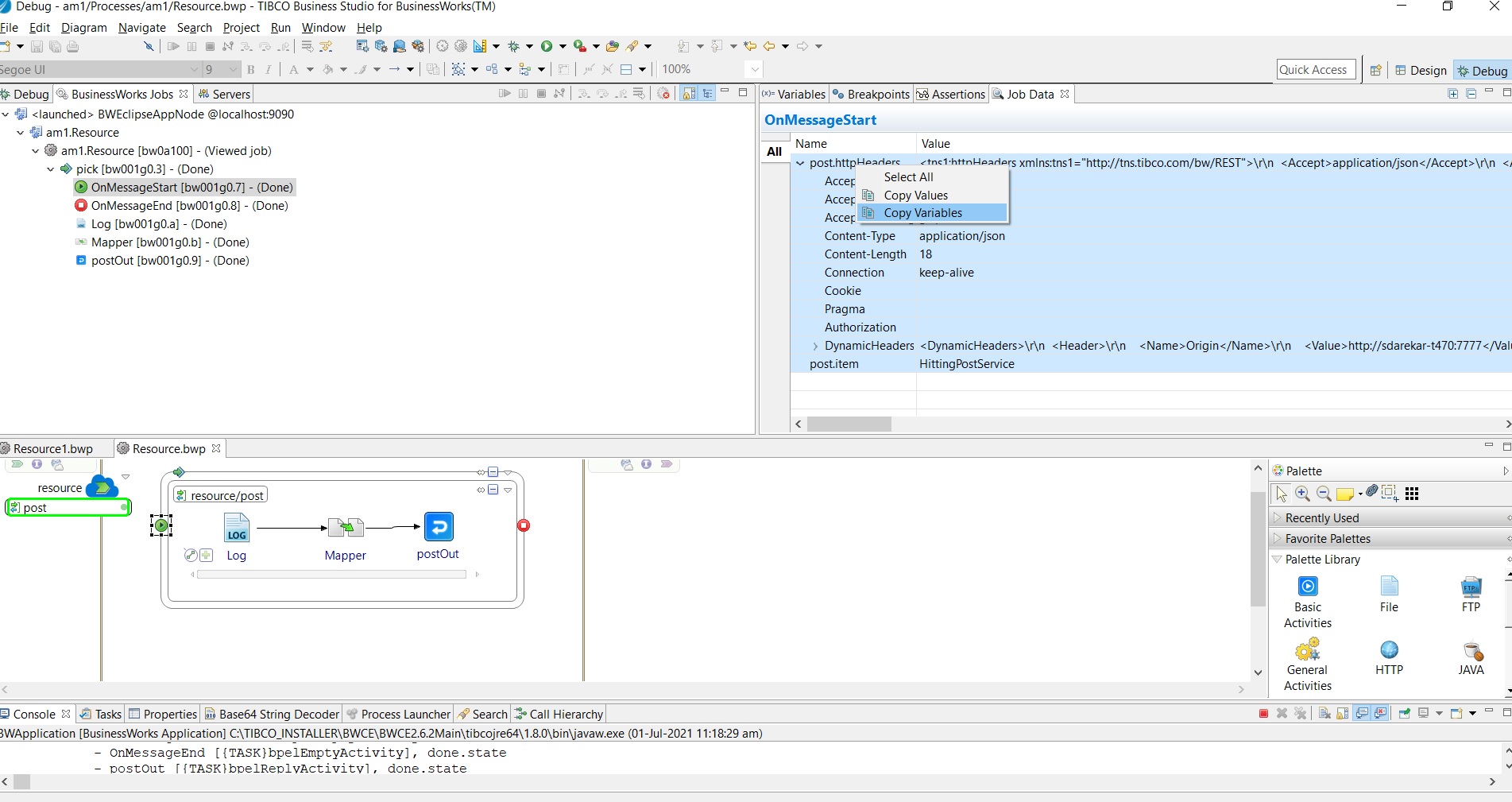Click the resource cloud service icon
This screenshot has width=1512, height=802.
pyautogui.click(x=101, y=486)
